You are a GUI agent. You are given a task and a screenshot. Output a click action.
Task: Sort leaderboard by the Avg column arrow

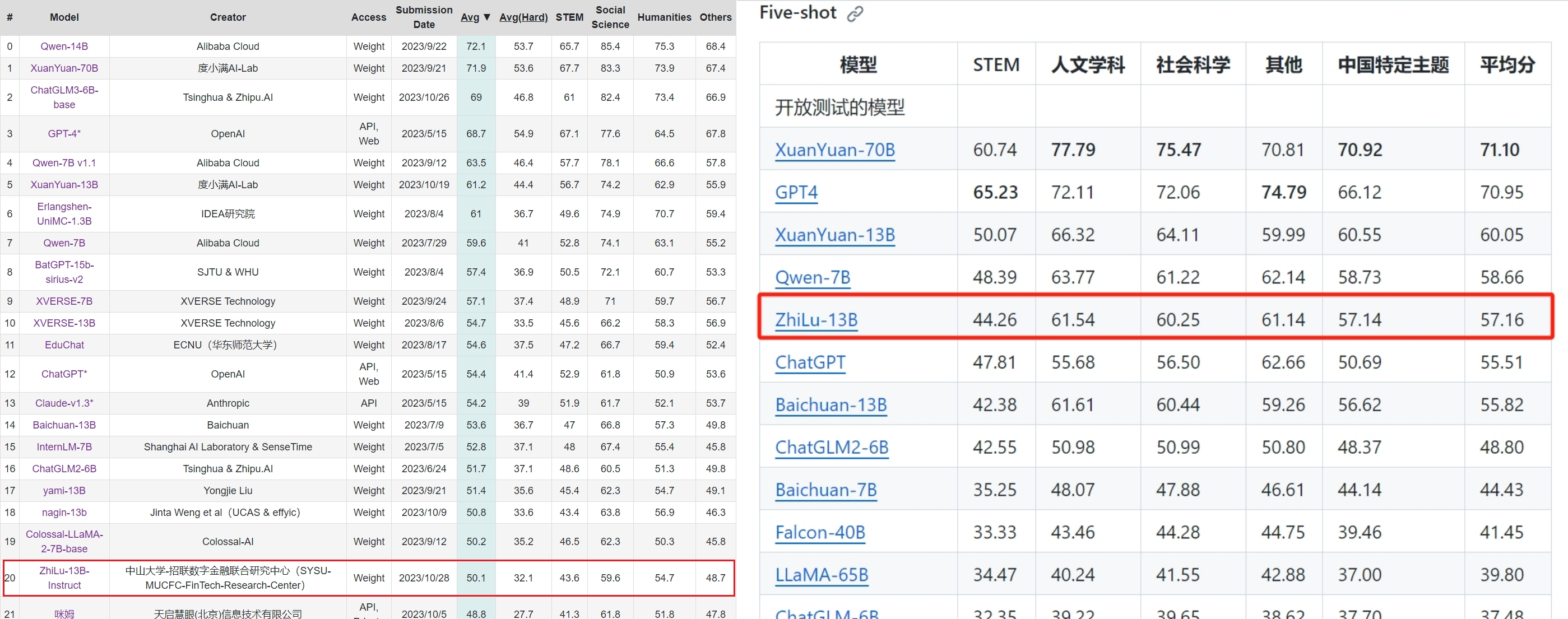pyautogui.click(x=486, y=18)
